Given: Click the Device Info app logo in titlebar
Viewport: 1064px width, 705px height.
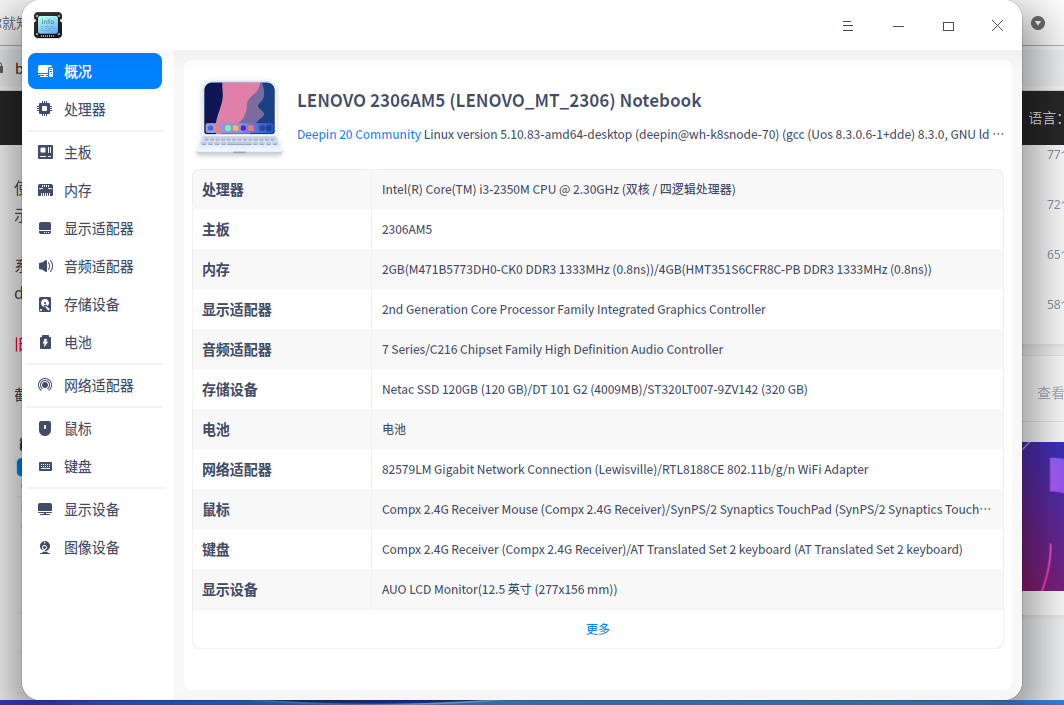Looking at the screenshot, I should pyautogui.click(x=48, y=25).
